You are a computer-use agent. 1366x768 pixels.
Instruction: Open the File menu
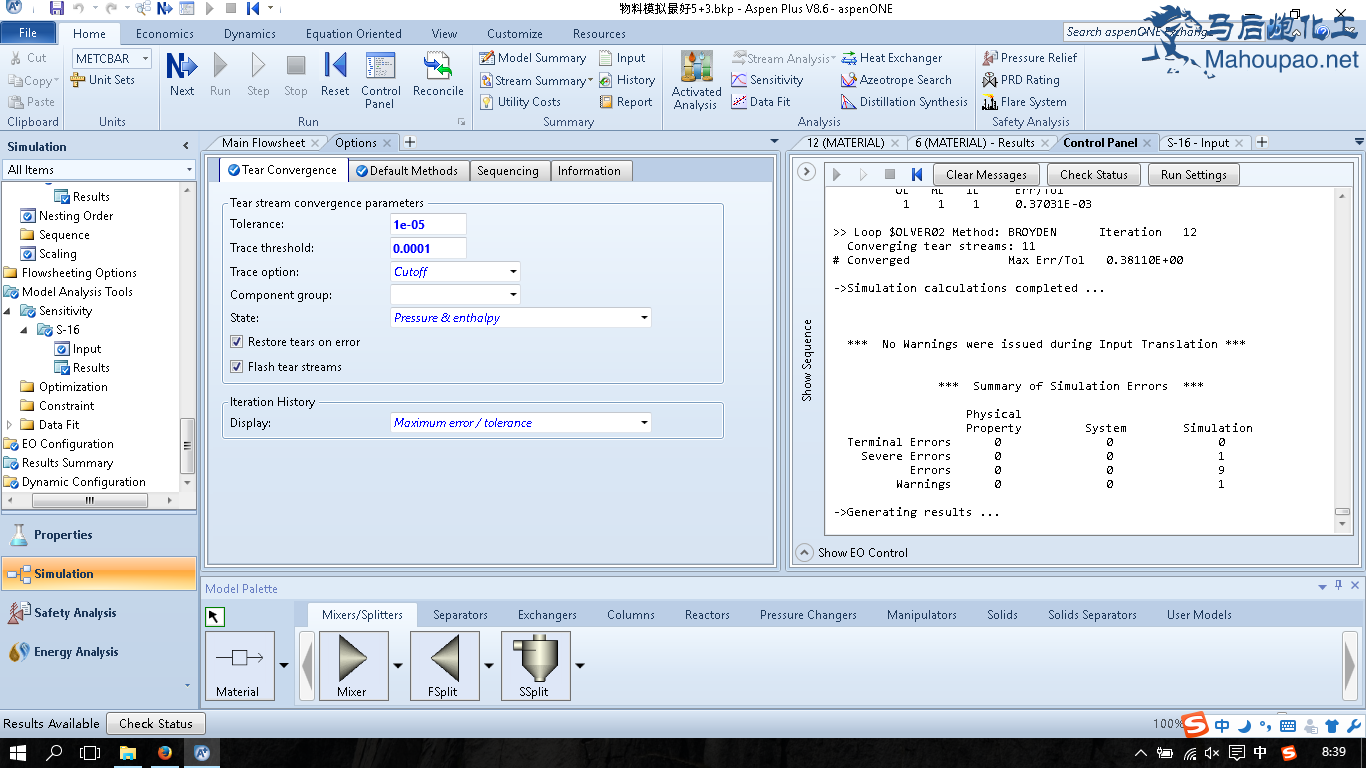click(x=28, y=33)
